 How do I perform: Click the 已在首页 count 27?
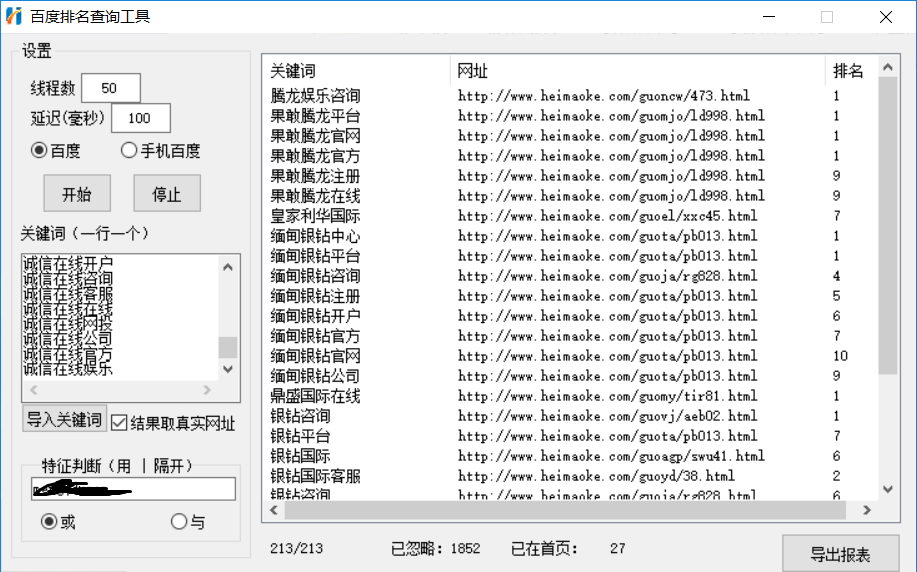(x=618, y=549)
